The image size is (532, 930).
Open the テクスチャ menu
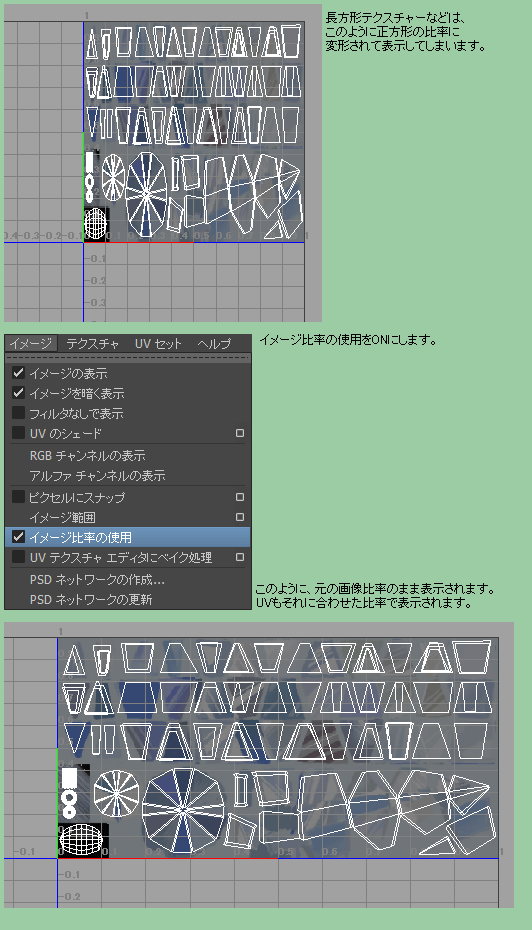coord(93,343)
